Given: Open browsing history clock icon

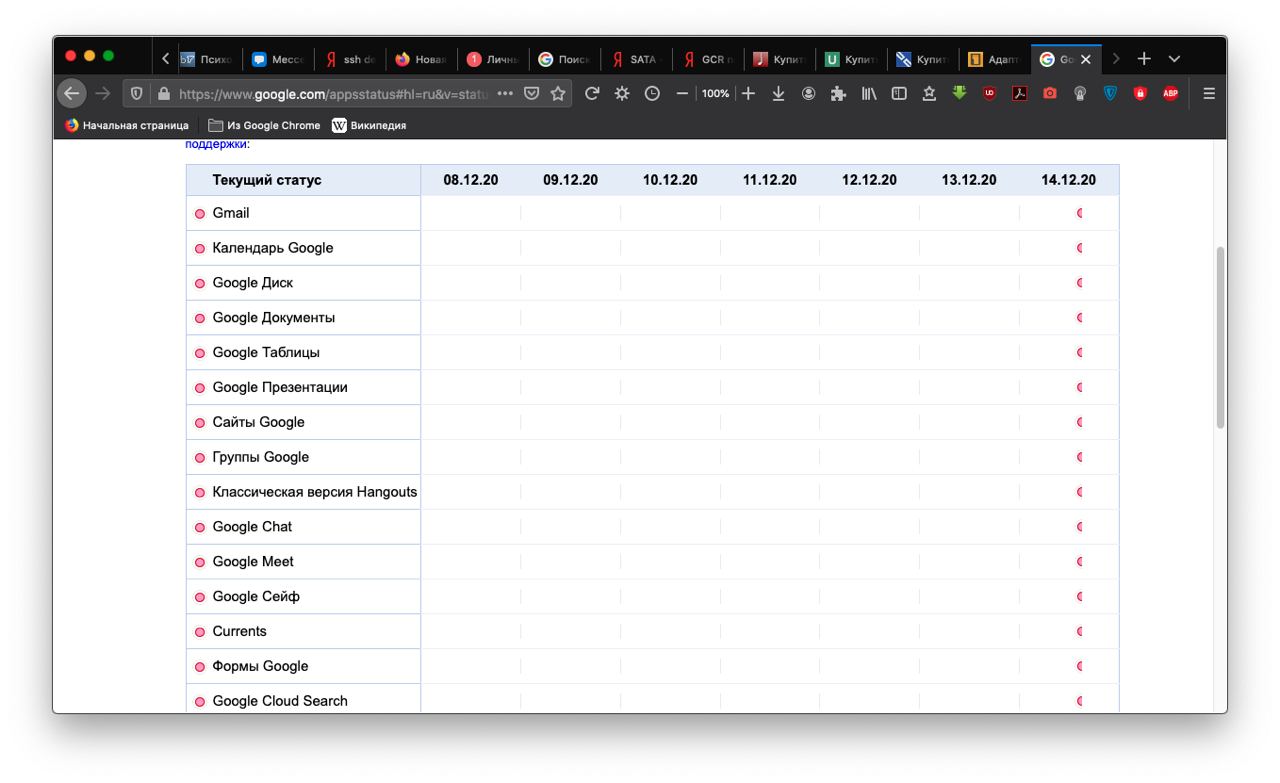Looking at the screenshot, I should [x=652, y=94].
